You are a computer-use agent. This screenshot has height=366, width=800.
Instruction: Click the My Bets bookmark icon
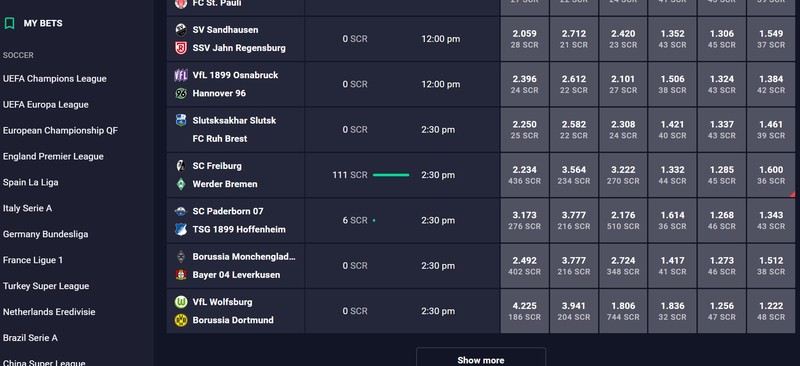(9, 23)
